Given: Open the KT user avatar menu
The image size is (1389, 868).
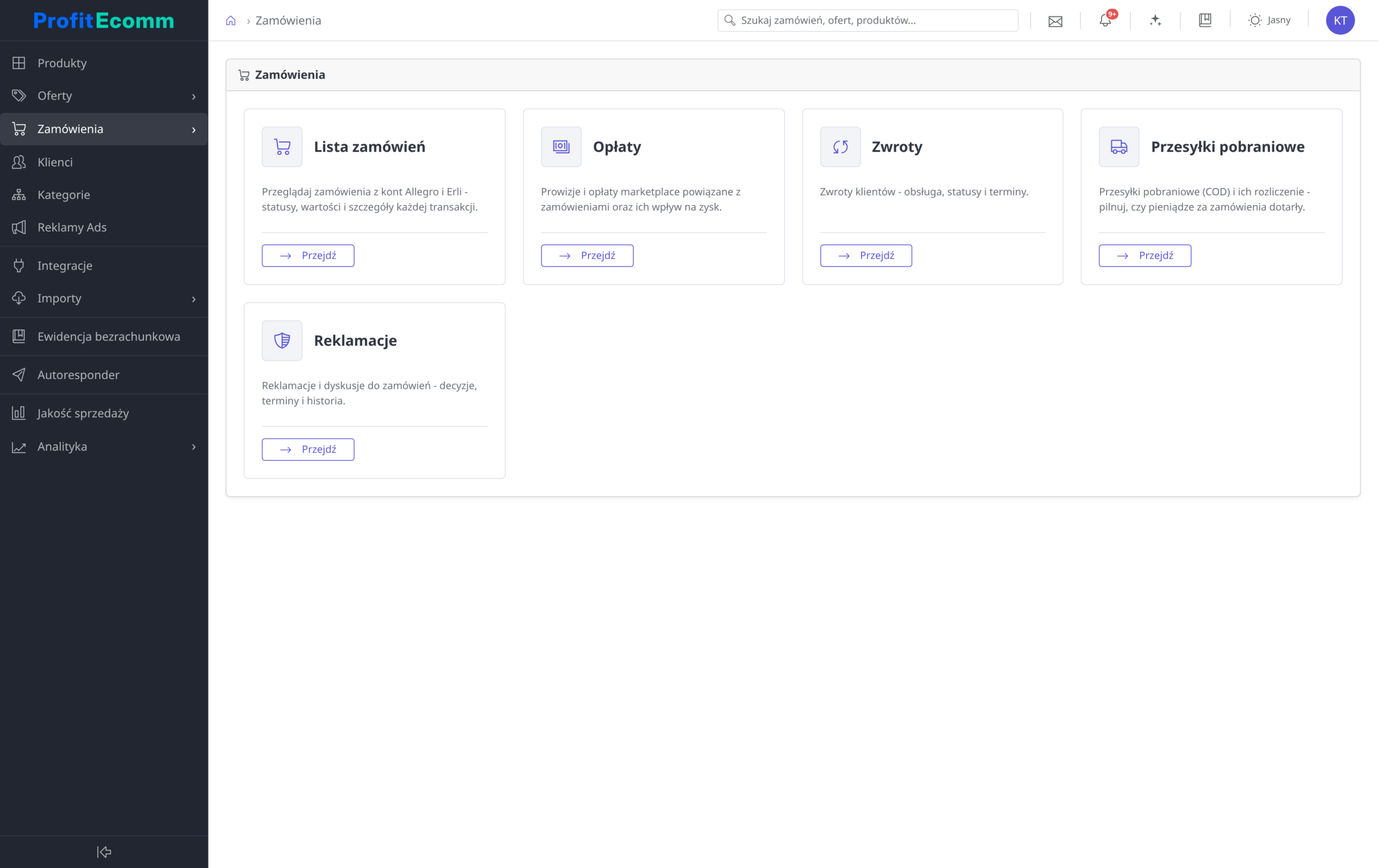Looking at the screenshot, I should click(x=1340, y=21).
